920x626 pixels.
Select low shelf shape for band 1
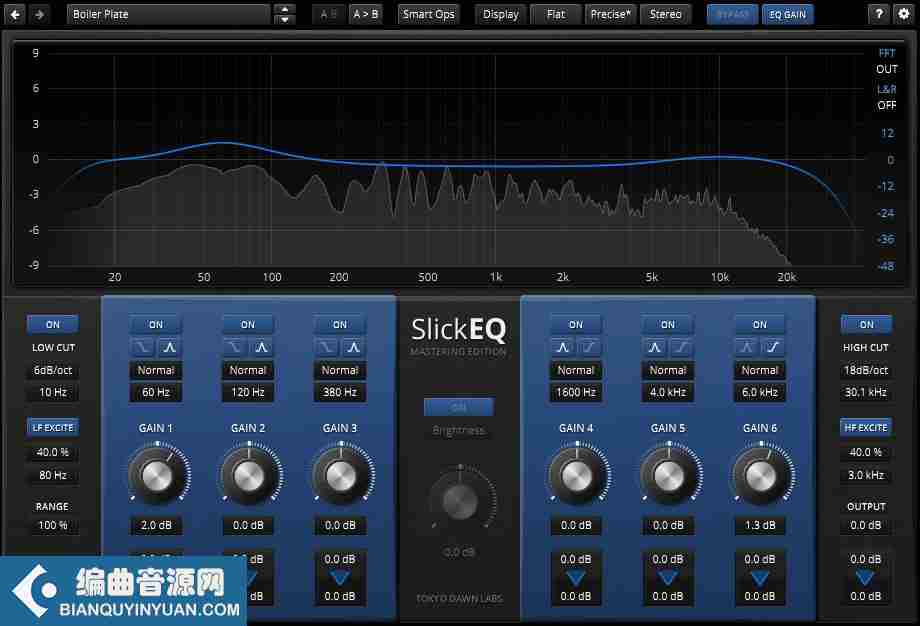point(143,347)
